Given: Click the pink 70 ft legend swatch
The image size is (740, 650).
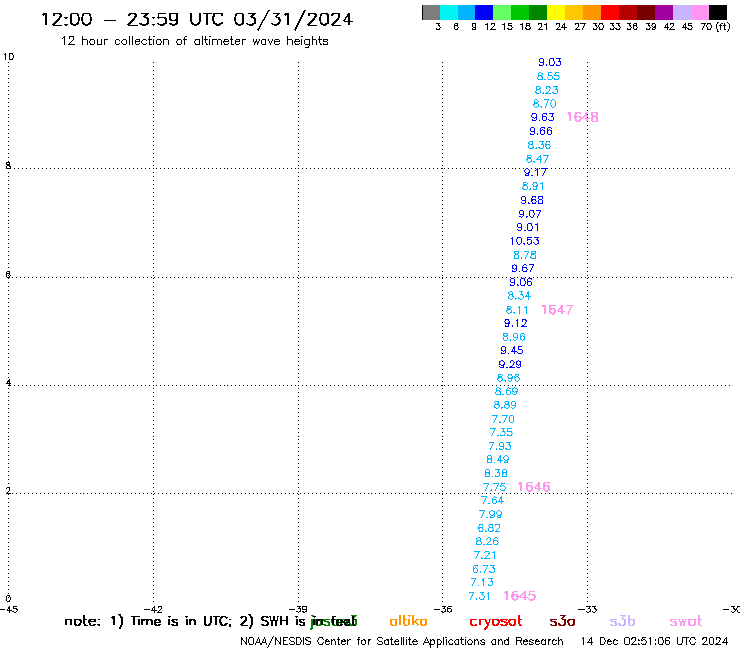Looking at the screenshot, I should point(699,12).
